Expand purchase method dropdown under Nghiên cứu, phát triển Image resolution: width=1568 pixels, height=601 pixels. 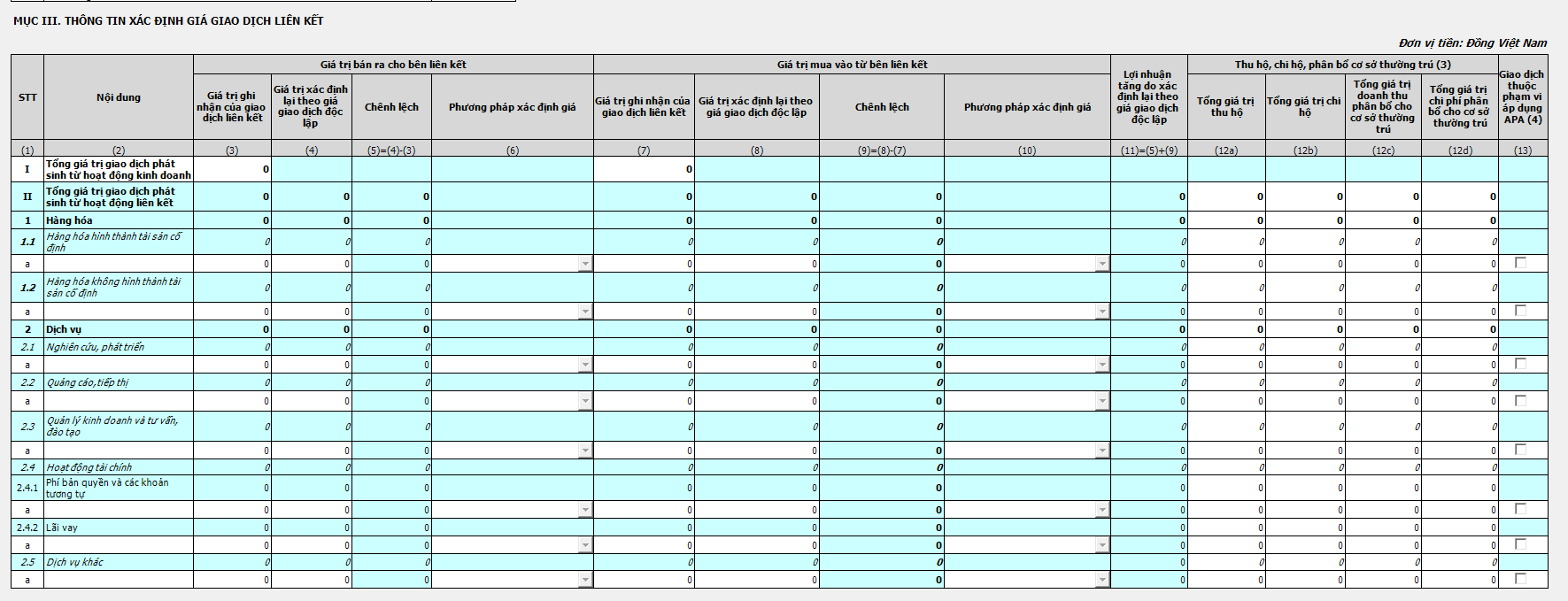coord(1101,365)
